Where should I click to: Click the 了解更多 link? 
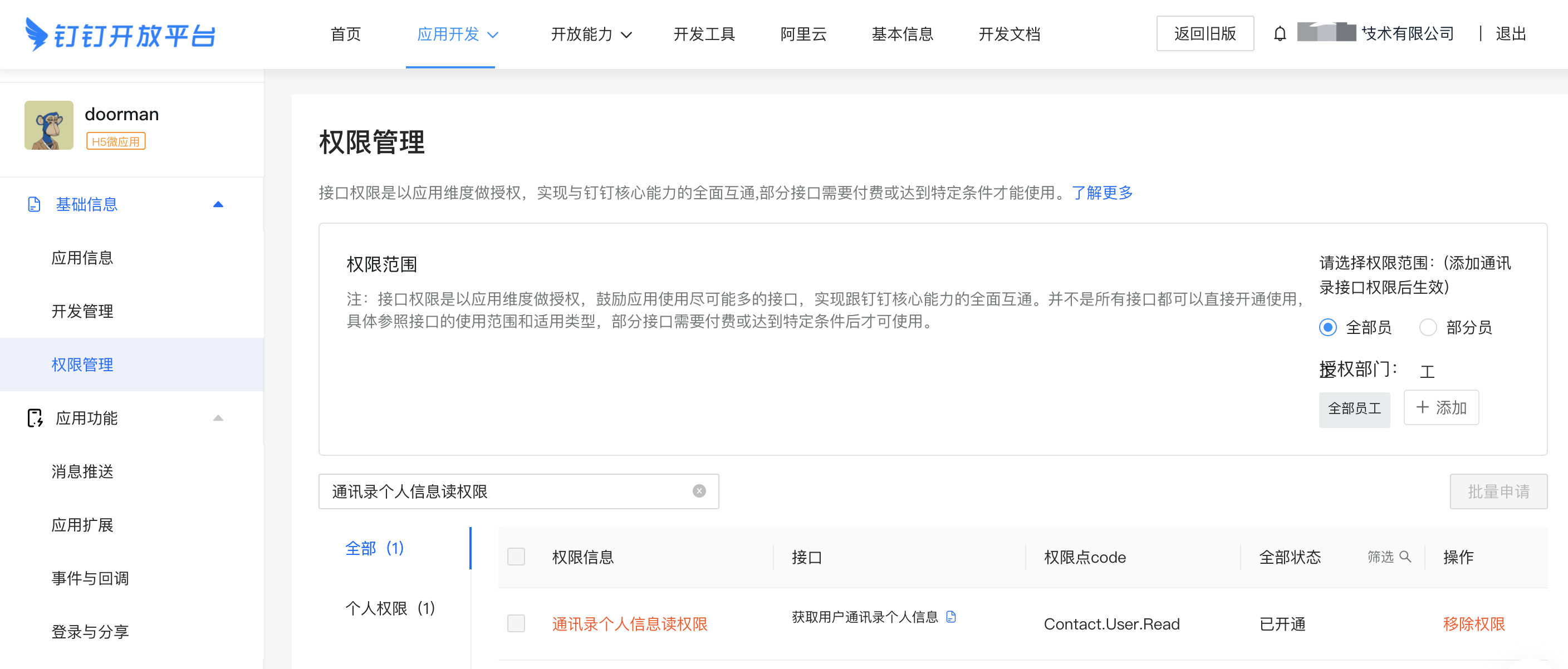tap(1102, 193)
